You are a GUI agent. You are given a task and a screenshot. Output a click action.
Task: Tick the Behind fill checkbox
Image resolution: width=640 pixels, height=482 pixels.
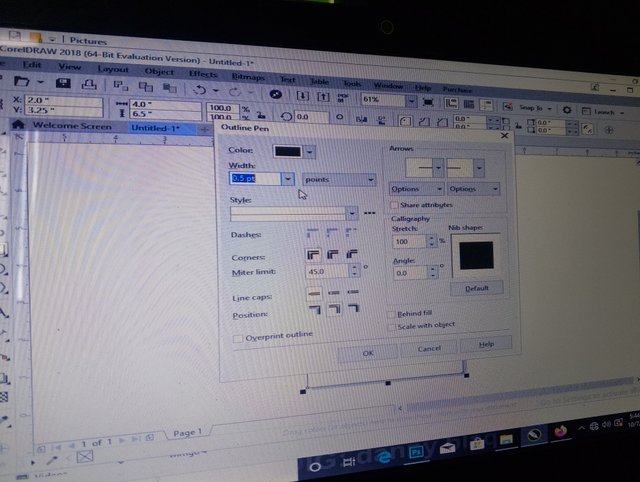391,314
